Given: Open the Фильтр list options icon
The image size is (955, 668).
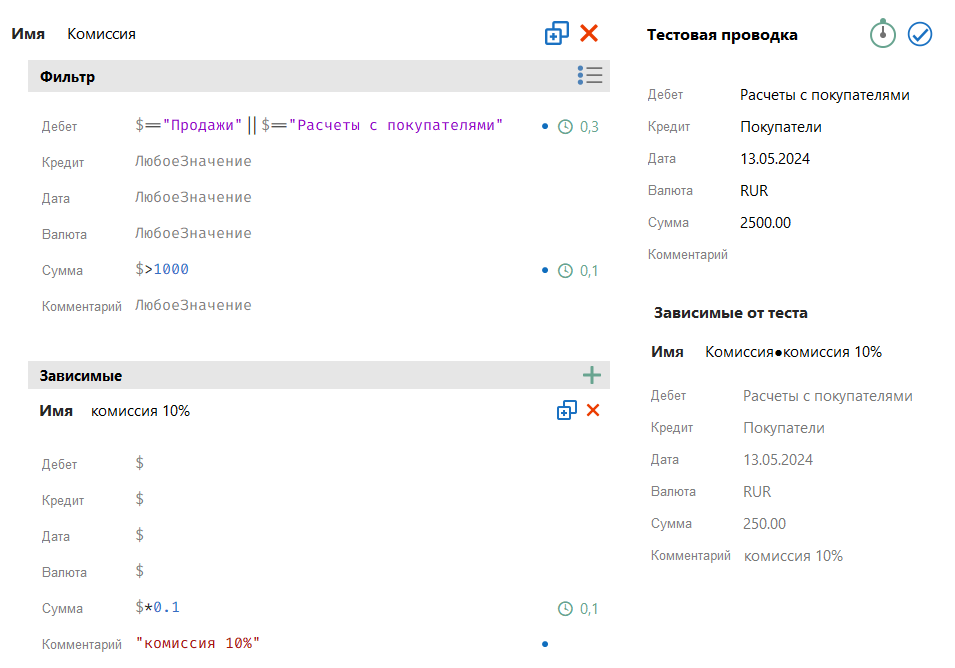Looking at the screenshot, I should (590, 76).
